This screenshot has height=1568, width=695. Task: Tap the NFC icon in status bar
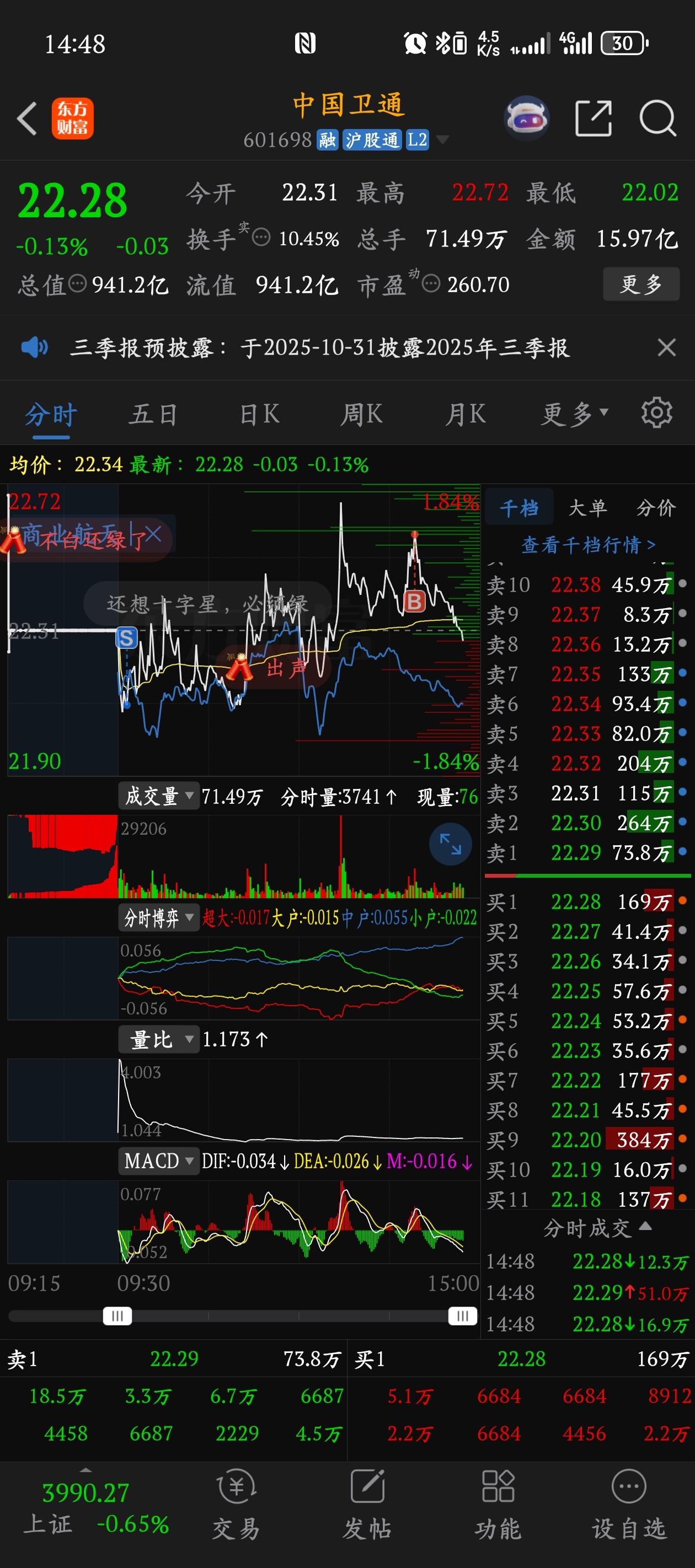tap(305, 43)
